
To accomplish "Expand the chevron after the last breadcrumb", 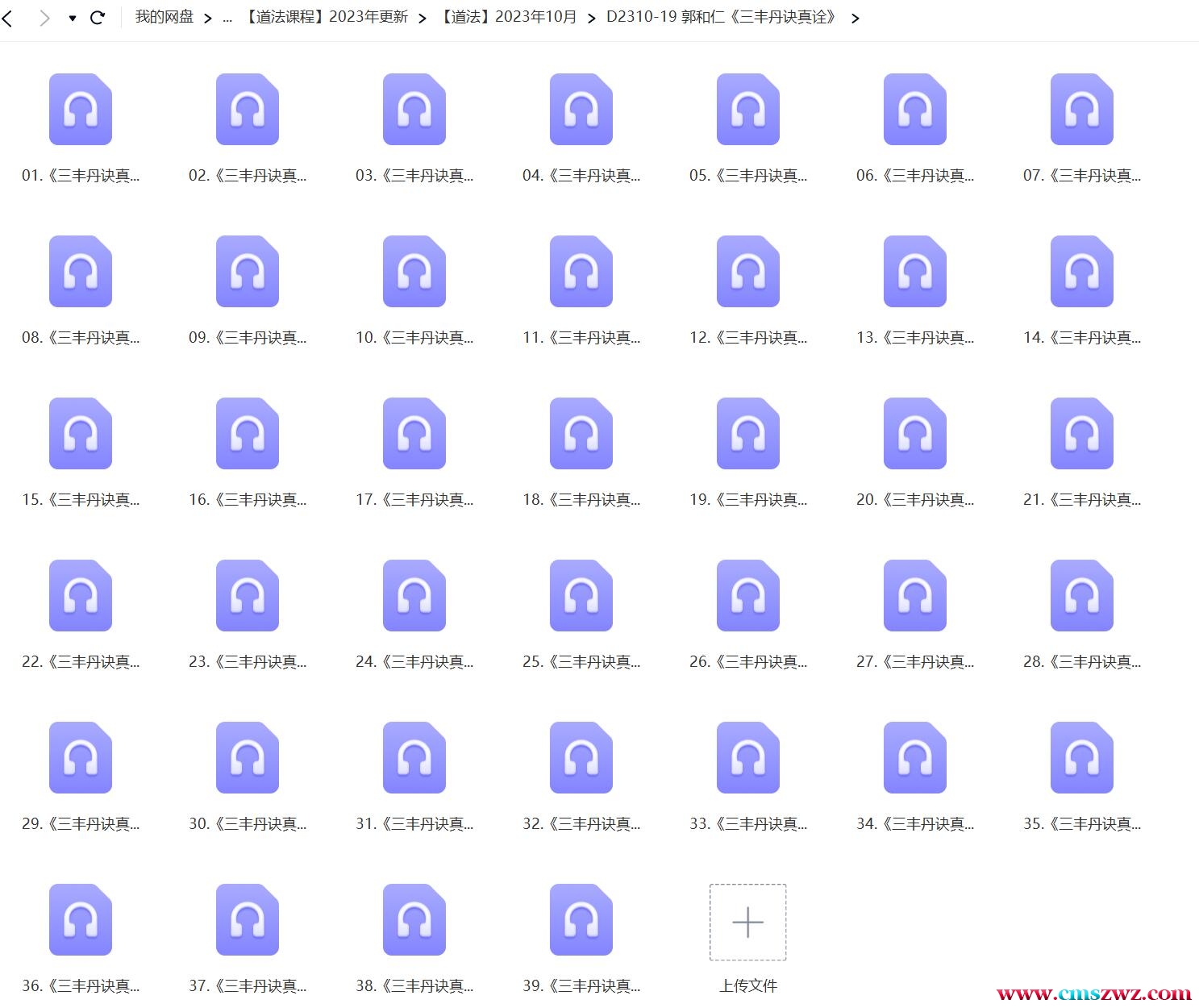I will pyautogui.click(x=856, y=18).
